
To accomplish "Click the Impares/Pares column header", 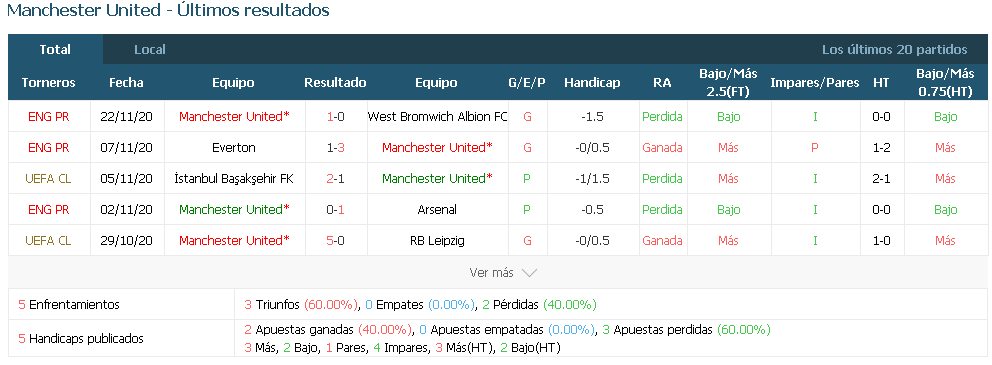I will (815, 83).
